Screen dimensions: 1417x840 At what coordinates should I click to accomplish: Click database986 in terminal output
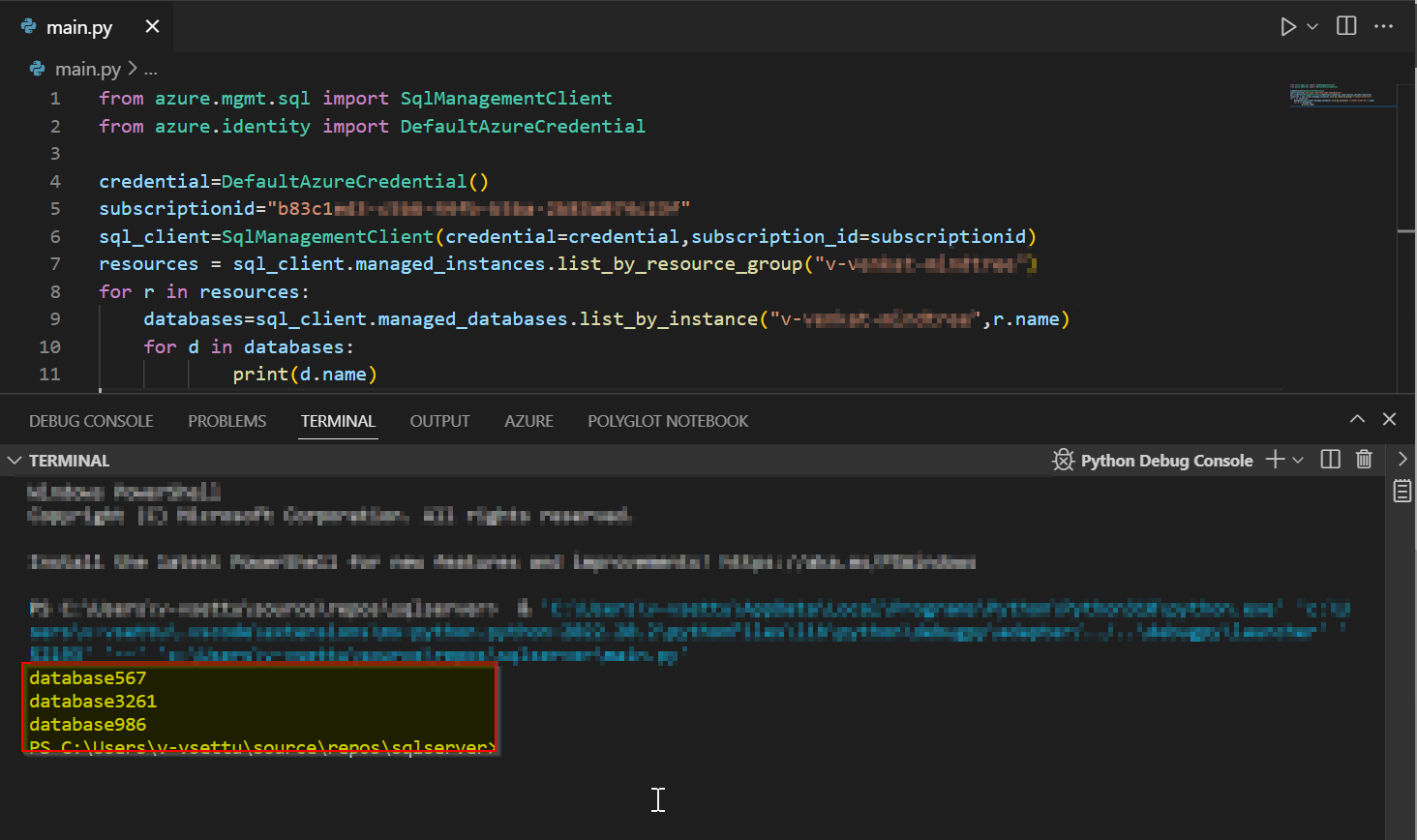(87, 724)
